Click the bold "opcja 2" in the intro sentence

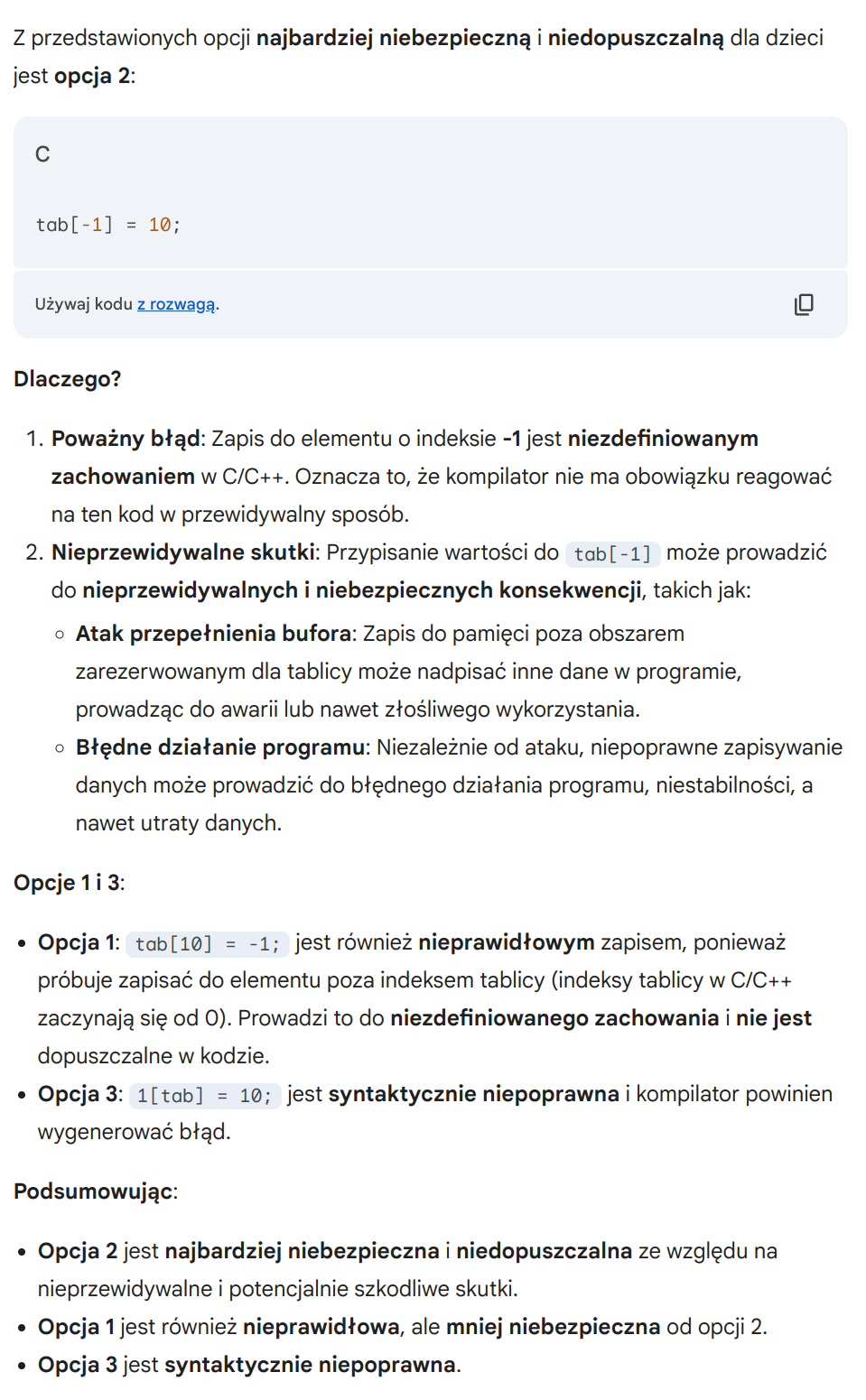coord(91,76)
